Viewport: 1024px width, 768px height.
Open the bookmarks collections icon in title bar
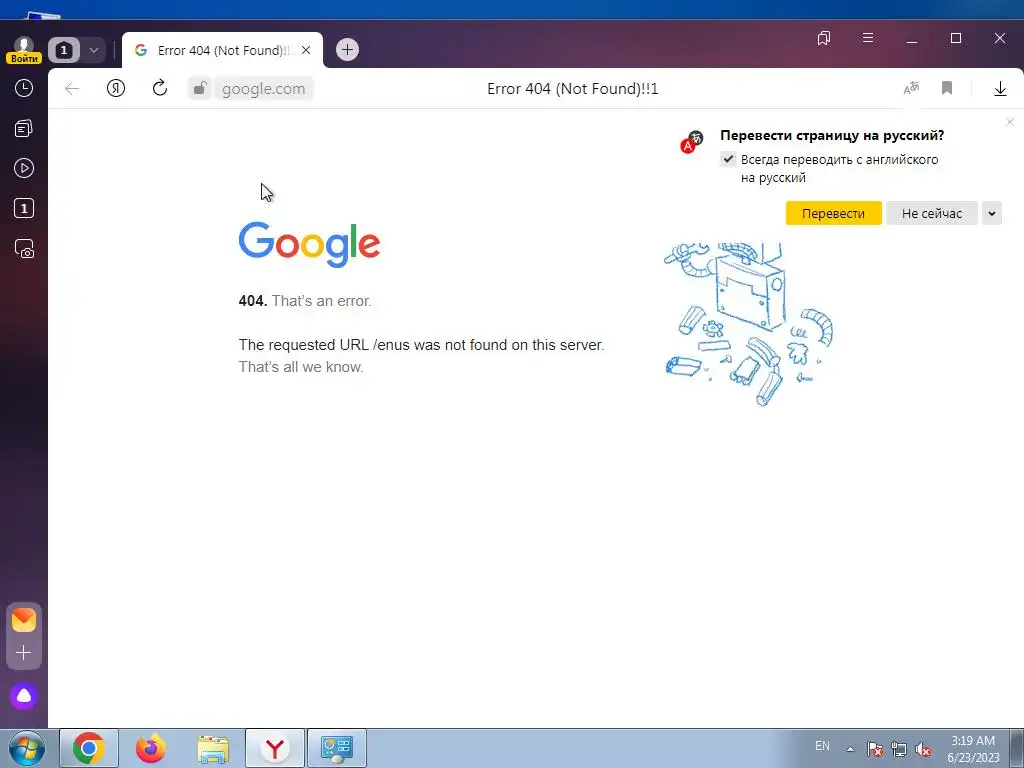tap(824, 38)
